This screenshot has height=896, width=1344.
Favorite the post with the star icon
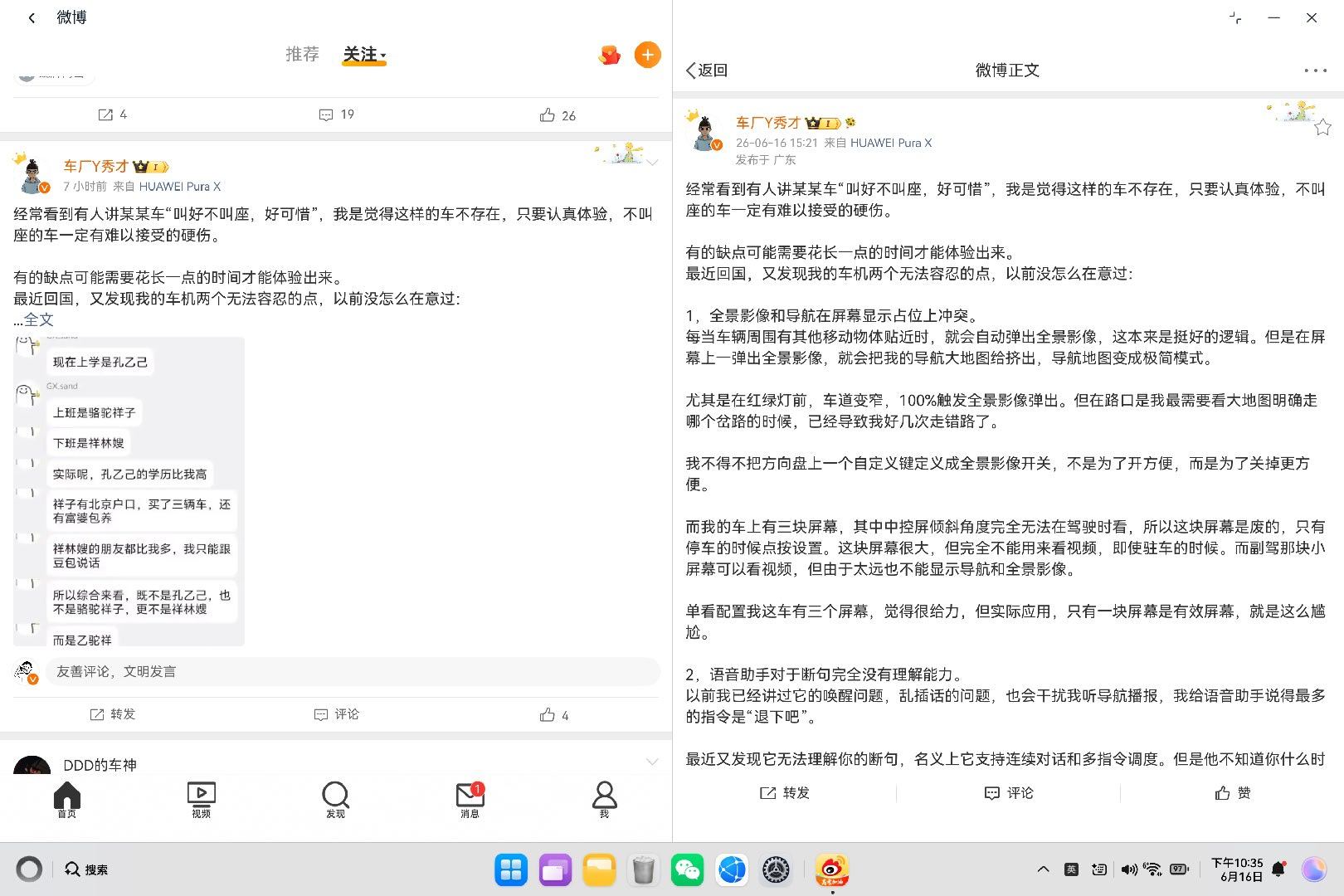point(1322,128)
